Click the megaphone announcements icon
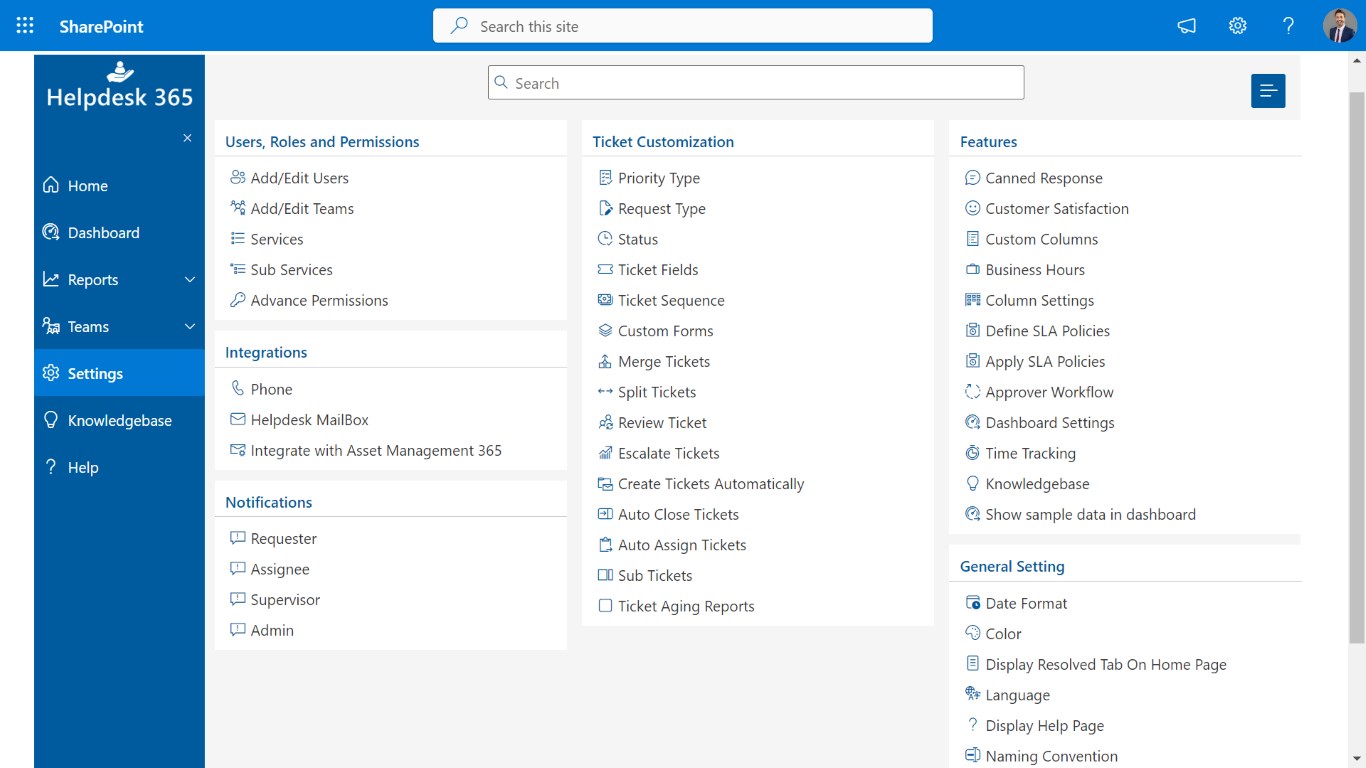This screenshot has height=768, width=1366. (1186, 26)
